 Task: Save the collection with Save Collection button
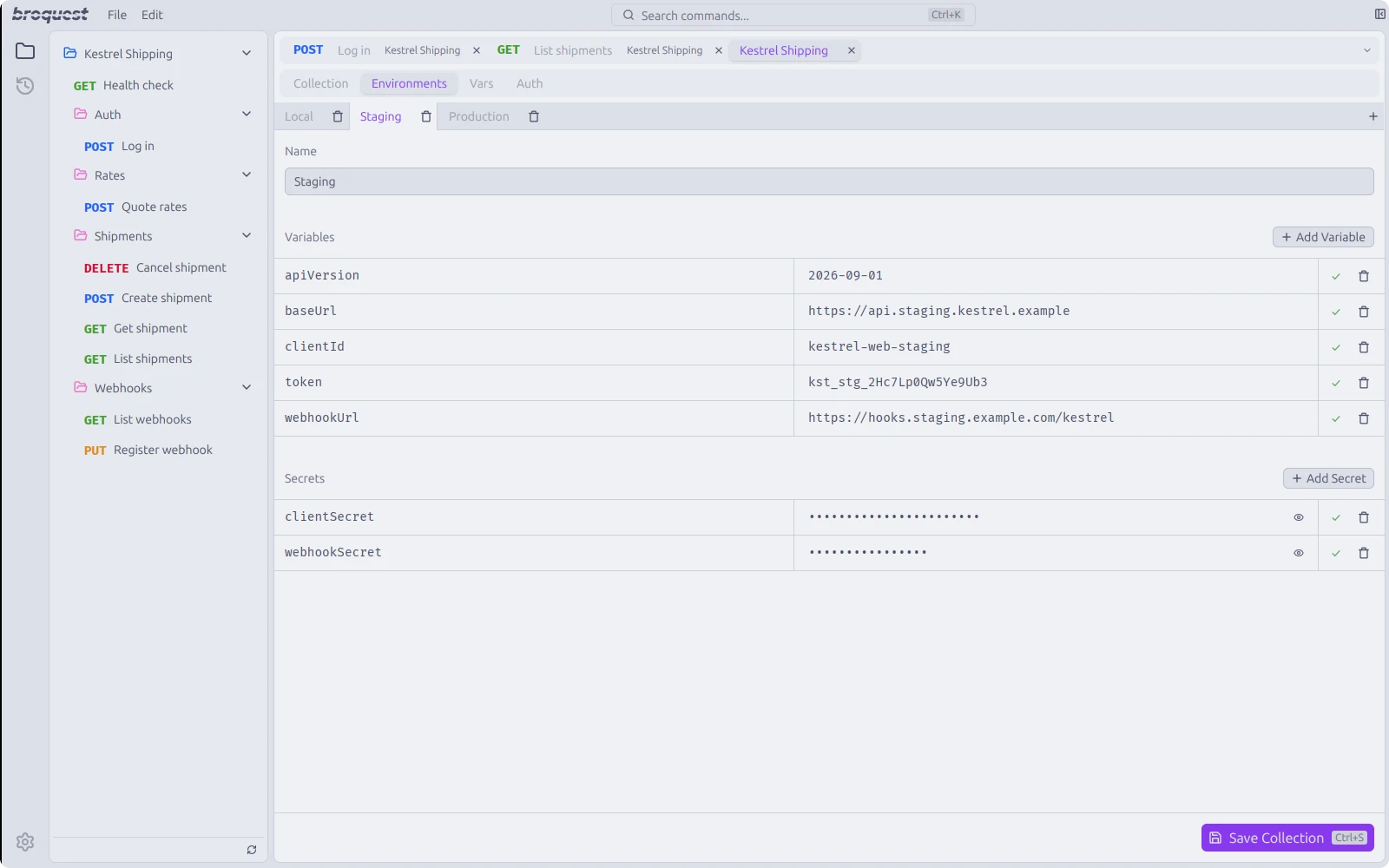pos(1287,838)
